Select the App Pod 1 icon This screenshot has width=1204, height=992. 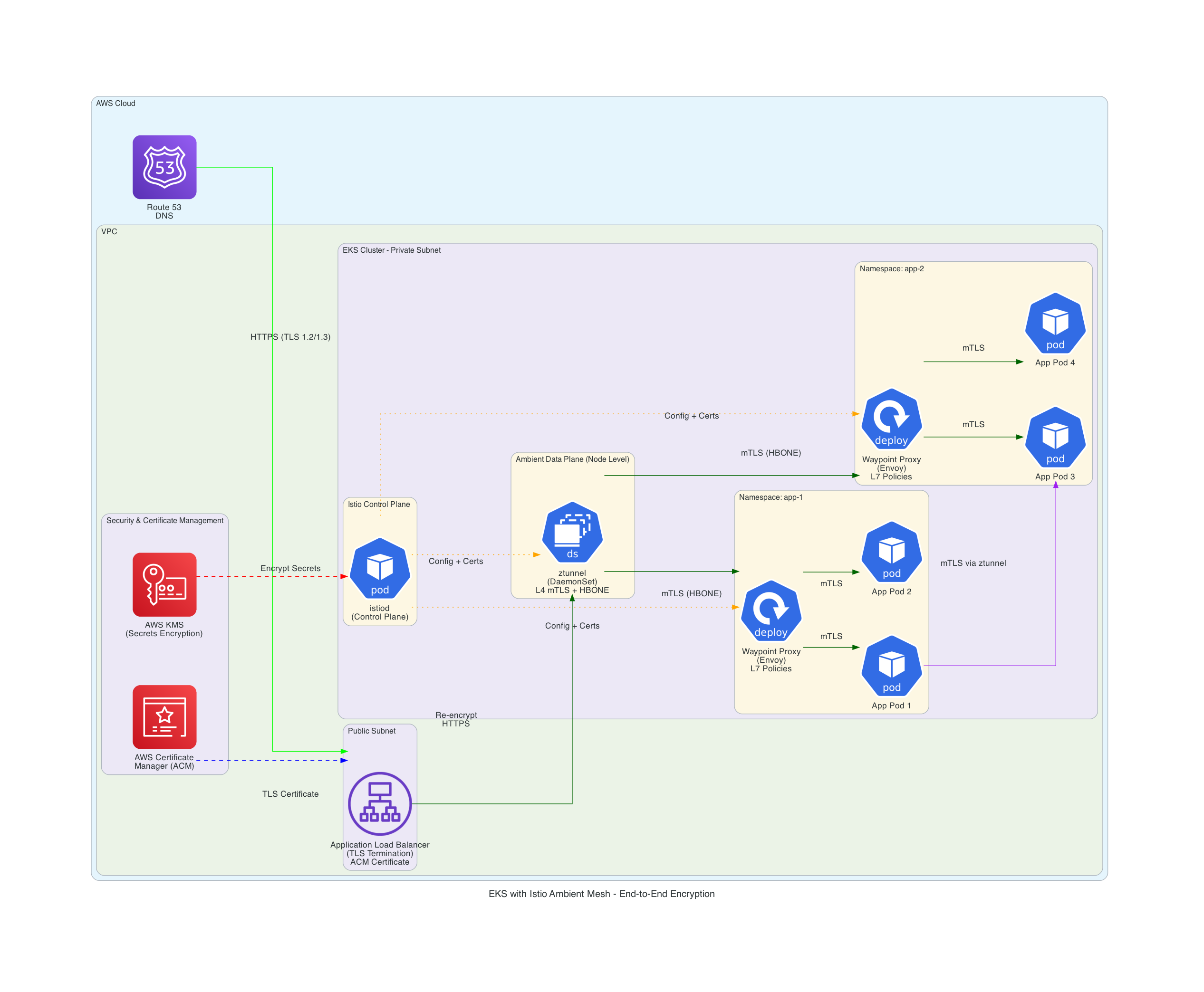891,666
